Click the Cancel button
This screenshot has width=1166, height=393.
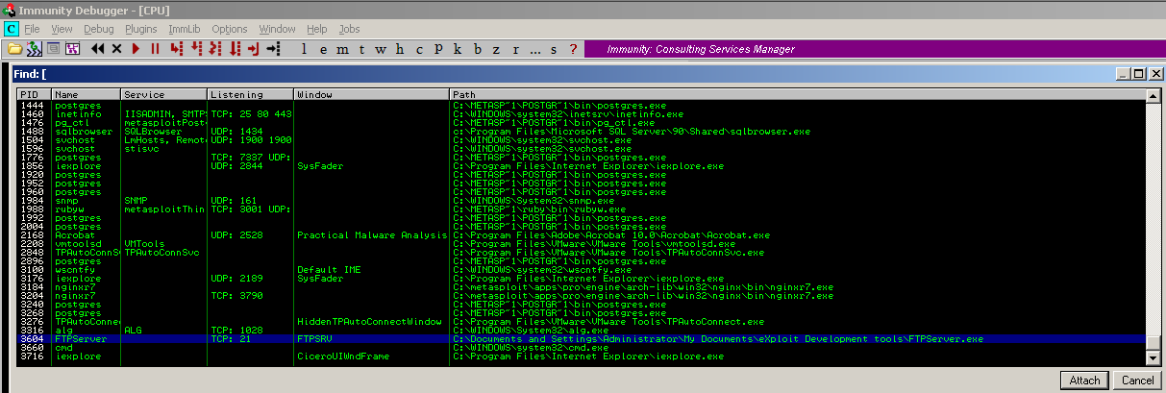point(1138,380)
